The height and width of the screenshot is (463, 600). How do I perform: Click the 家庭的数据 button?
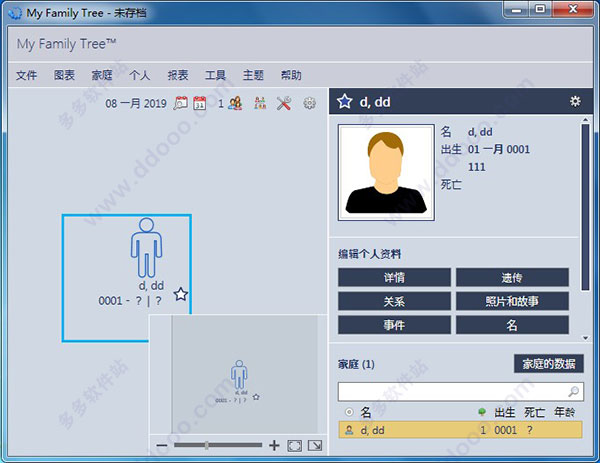(549, 364)
